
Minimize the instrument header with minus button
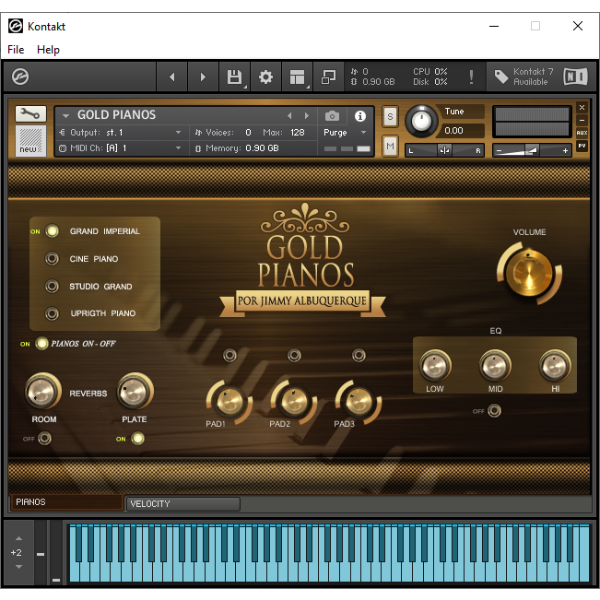tap(582, 120)
